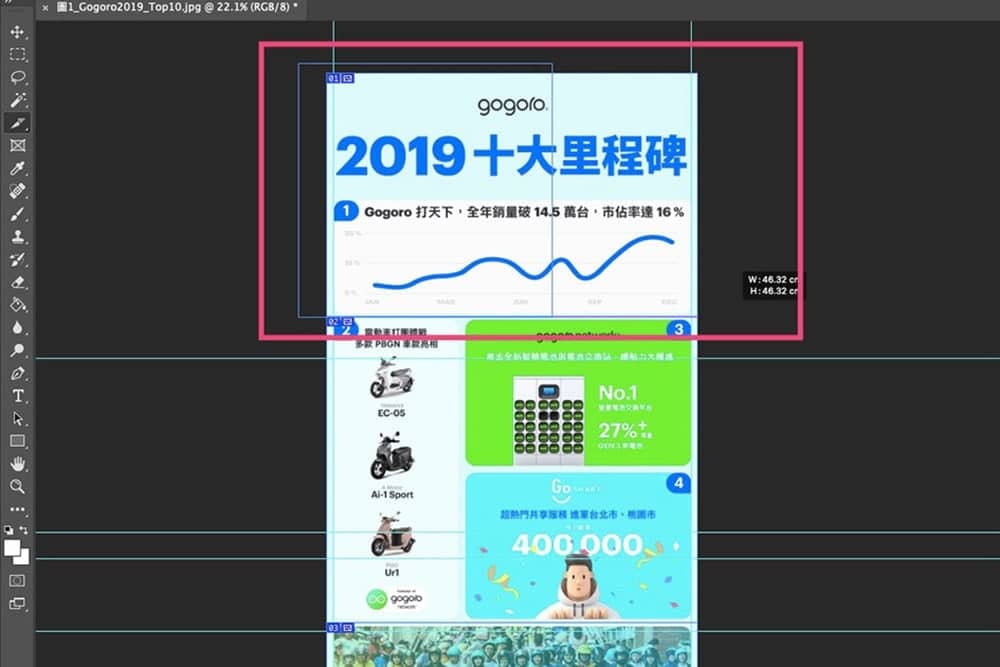1000x667 pixels.
Task: Reset to default foreground and background colors
Action: [x=8, y=530]
